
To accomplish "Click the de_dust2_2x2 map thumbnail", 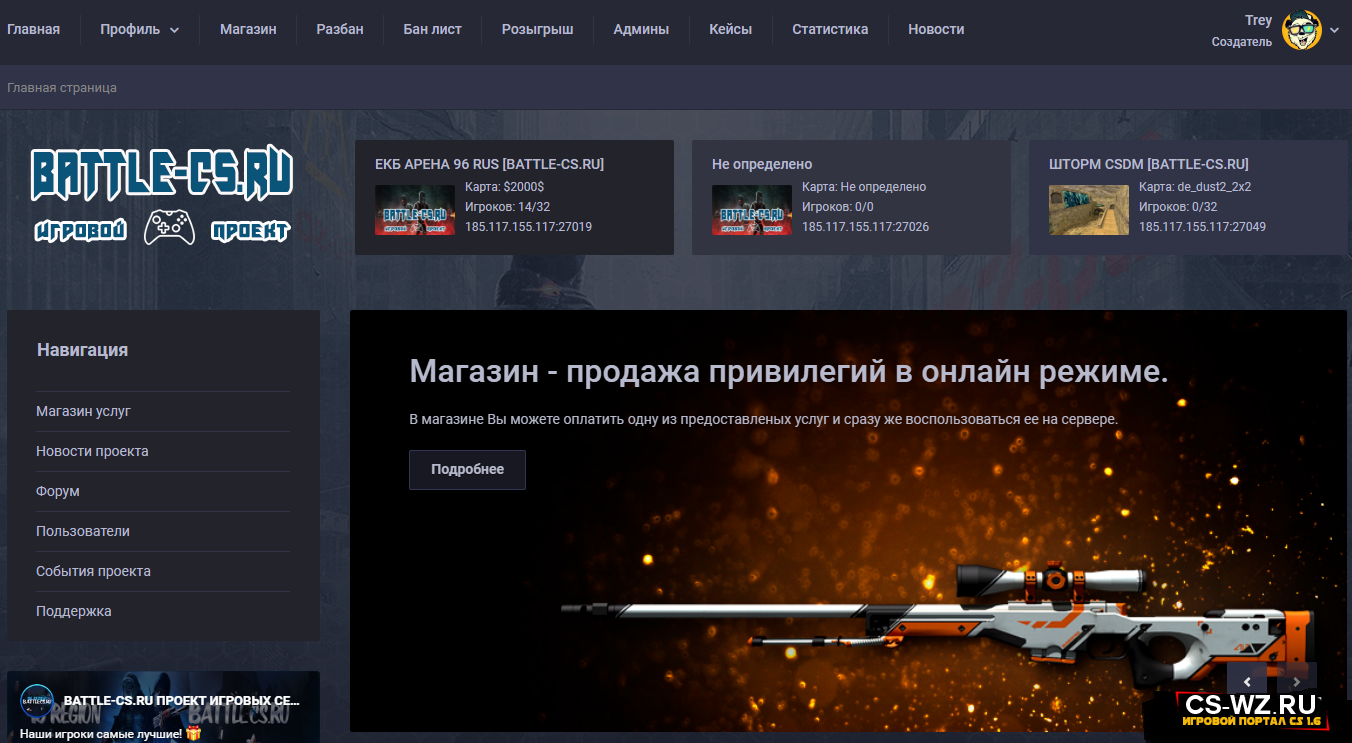I will pyautogui.click(x=1089, y=210).
